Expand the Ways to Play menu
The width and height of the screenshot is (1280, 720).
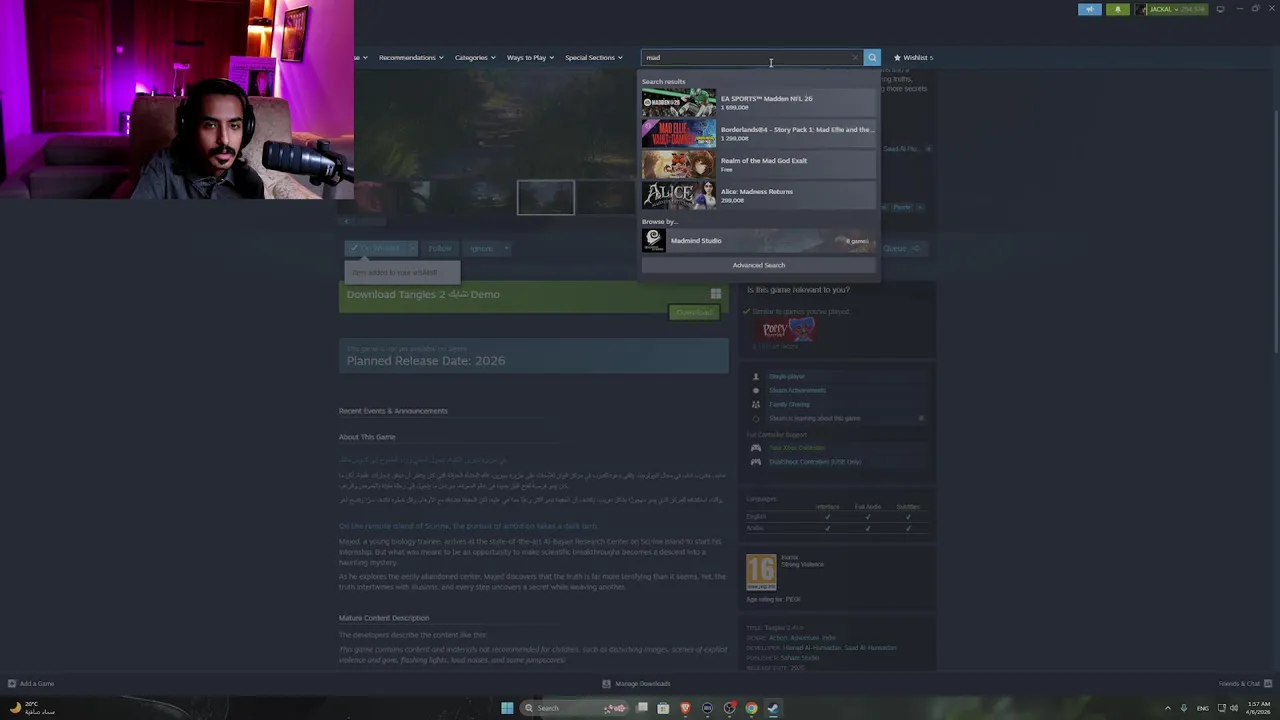[530, 58]
